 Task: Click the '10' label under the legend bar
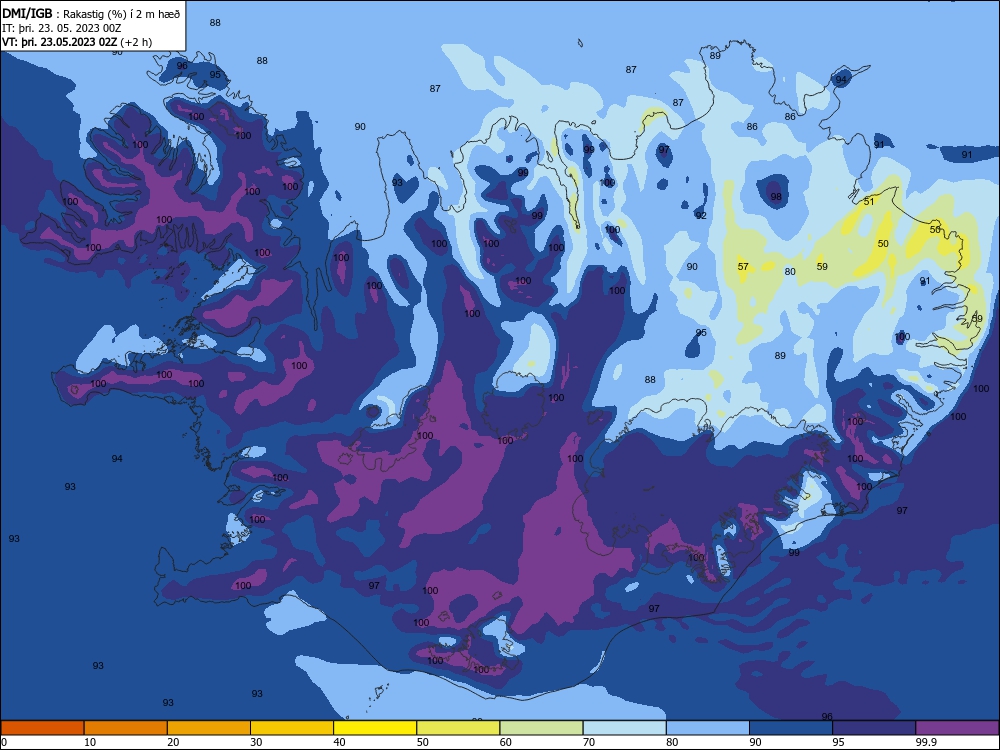[x=90, y=742]
